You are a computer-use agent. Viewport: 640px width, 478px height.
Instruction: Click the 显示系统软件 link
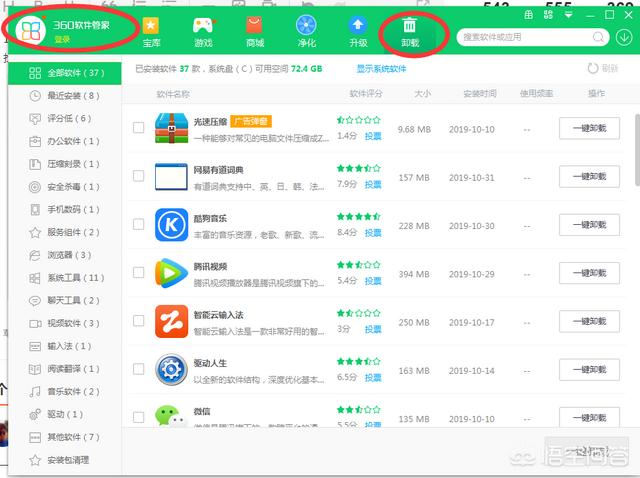(x=381, y=69)
